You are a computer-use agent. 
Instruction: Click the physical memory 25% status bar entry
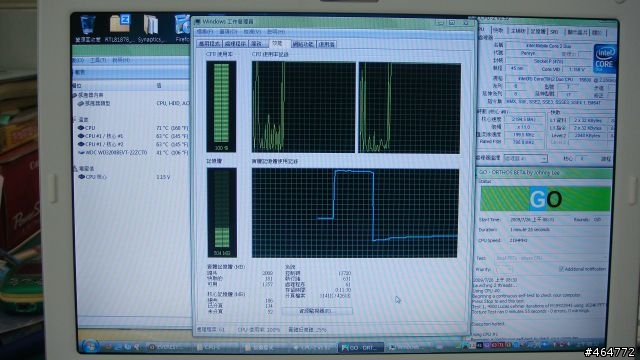308,329
